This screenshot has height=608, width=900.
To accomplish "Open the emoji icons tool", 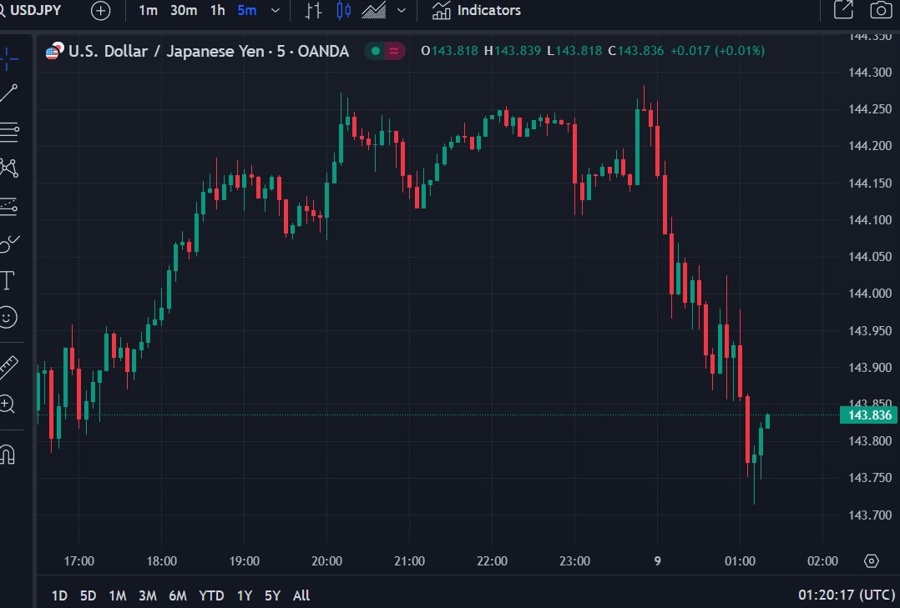I will [8, 317].
